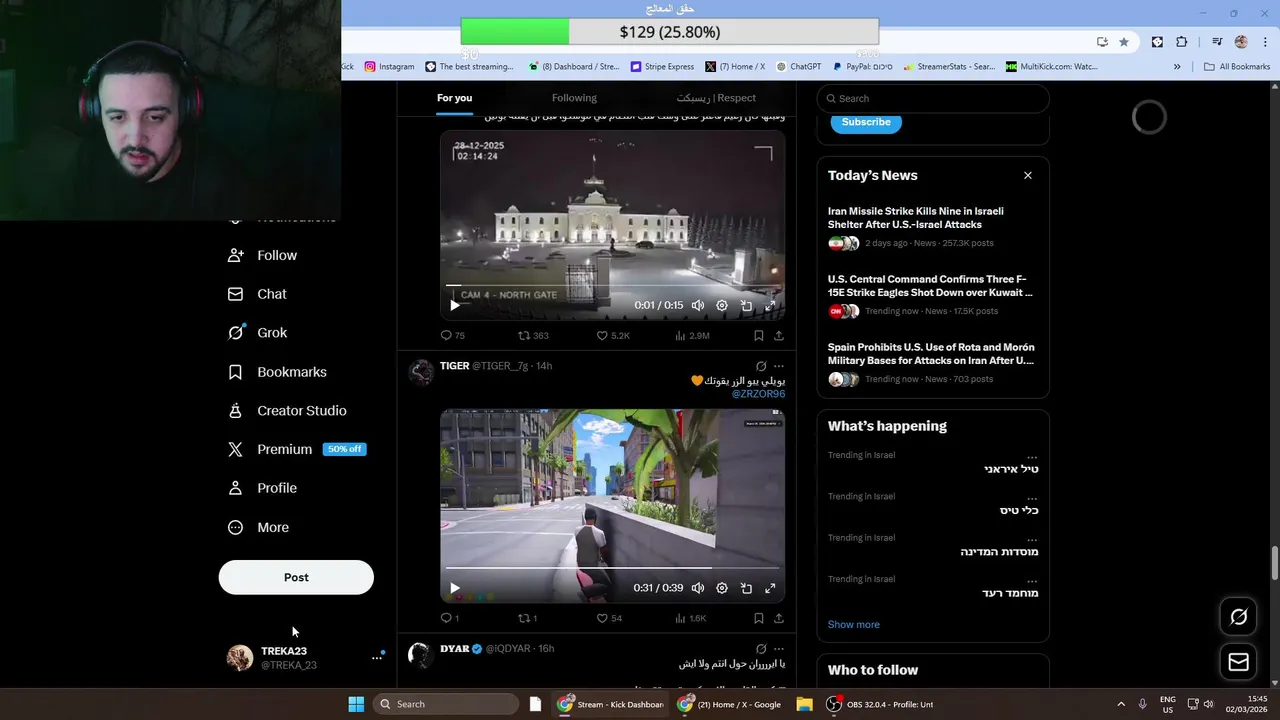The height and width of the screenshot is (720, 1280).
Task: Reply to TIGER's post
Action: click(x=450, y=618)
